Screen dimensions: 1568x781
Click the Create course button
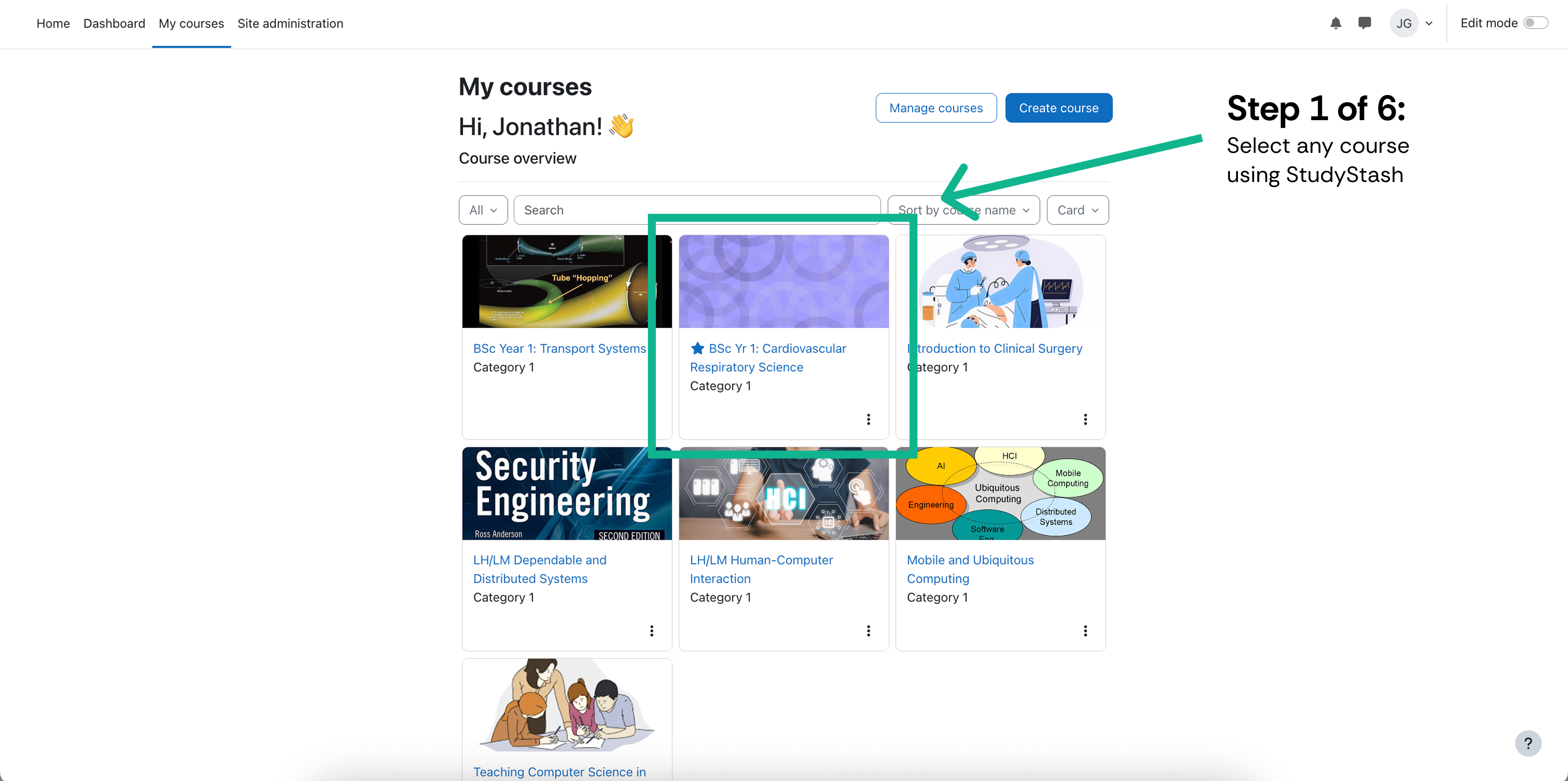(x=1058, y=108)
